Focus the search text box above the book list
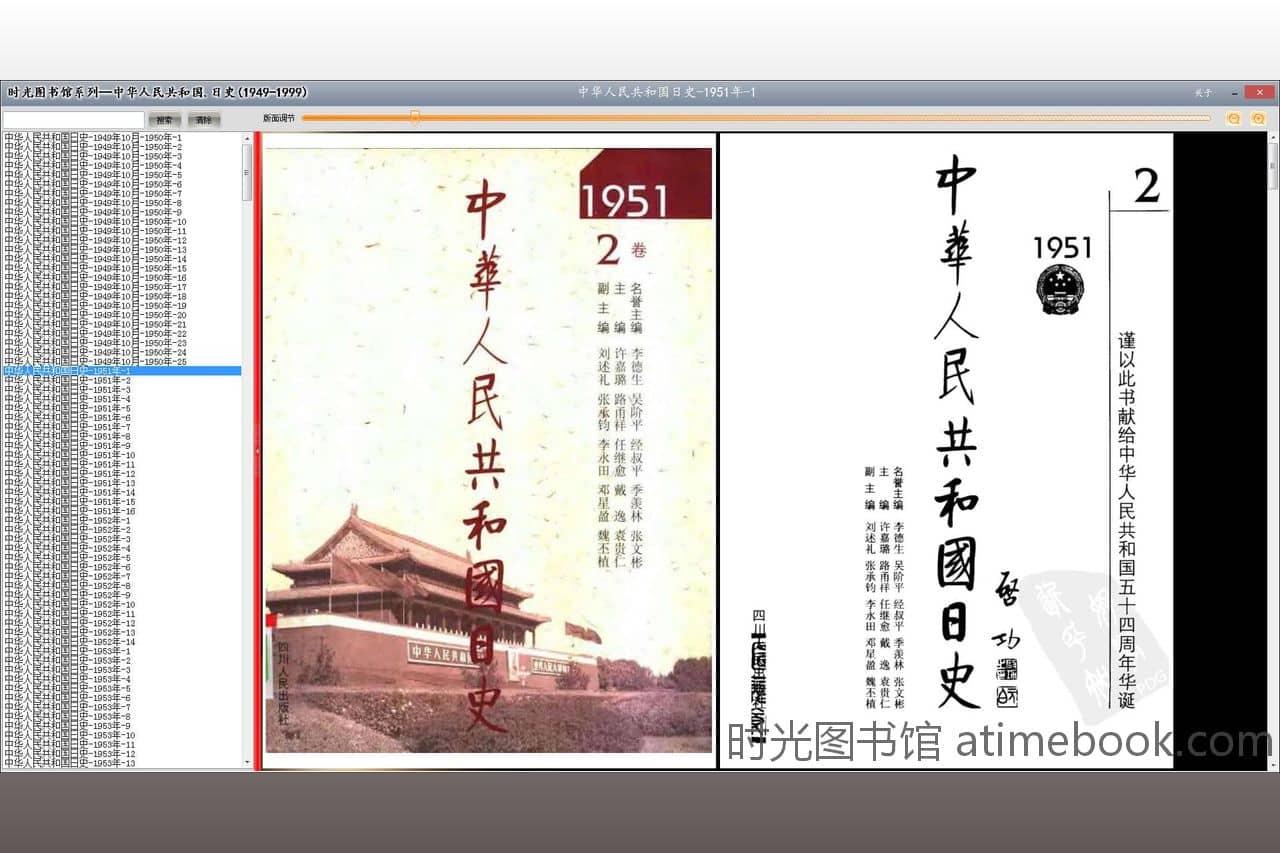The width and height of the screenshot is (1280, 853). 73,119
